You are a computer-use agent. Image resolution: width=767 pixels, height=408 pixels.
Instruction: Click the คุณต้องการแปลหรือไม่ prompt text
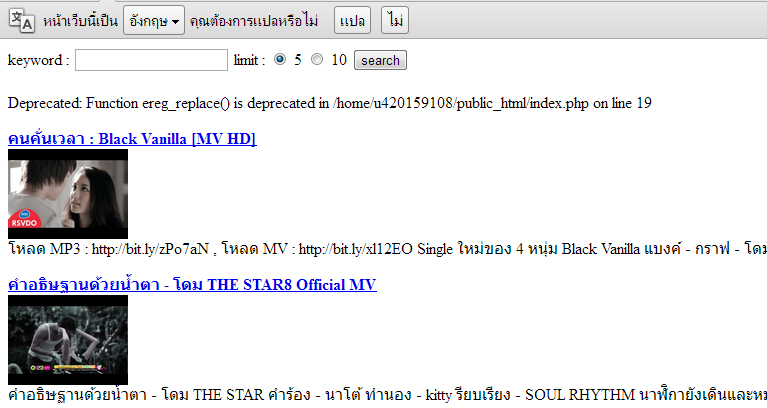pos(254,21)
